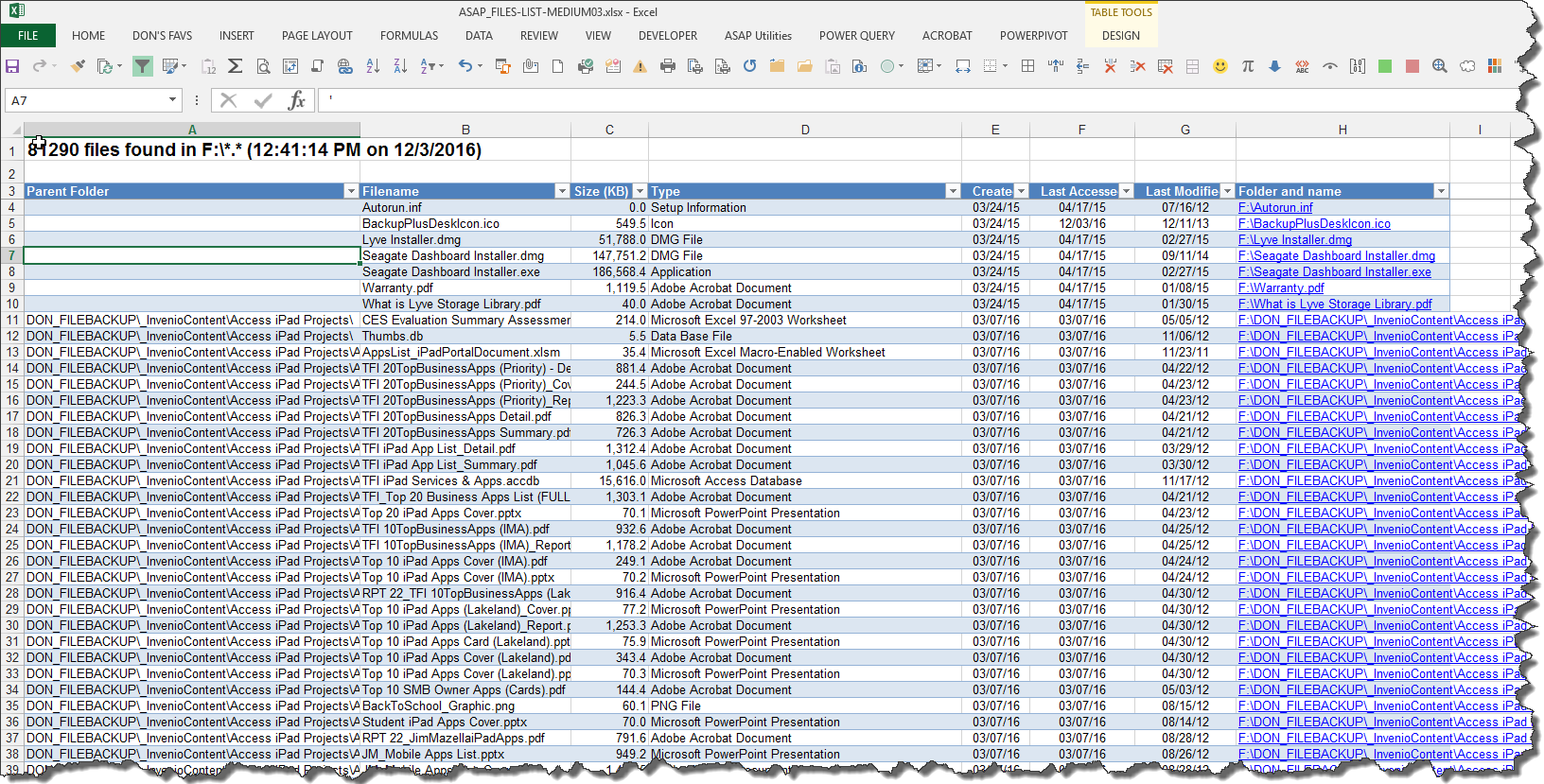Click the delete column red X icon

point(1111,66)
